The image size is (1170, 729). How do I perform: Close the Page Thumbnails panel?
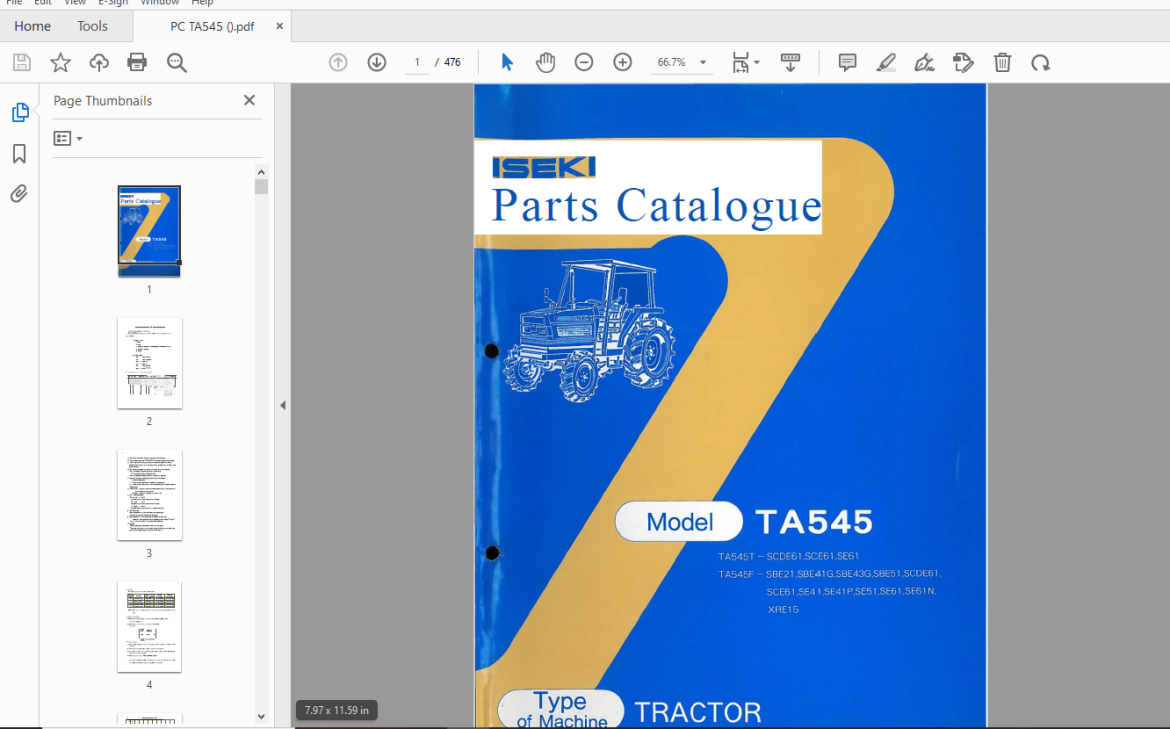[x=249, y=100]
